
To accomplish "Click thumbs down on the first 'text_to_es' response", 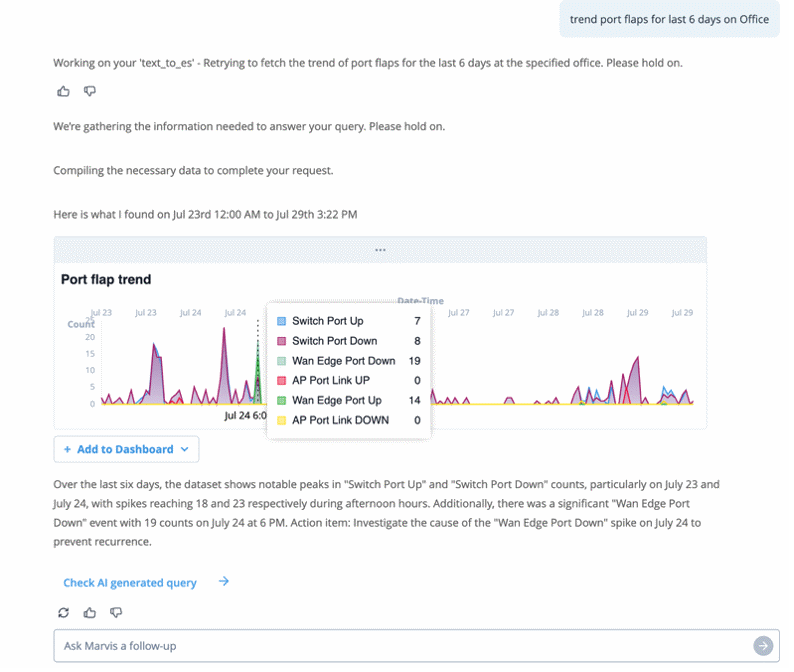I will pyautogui.click(x=90, y=92).
